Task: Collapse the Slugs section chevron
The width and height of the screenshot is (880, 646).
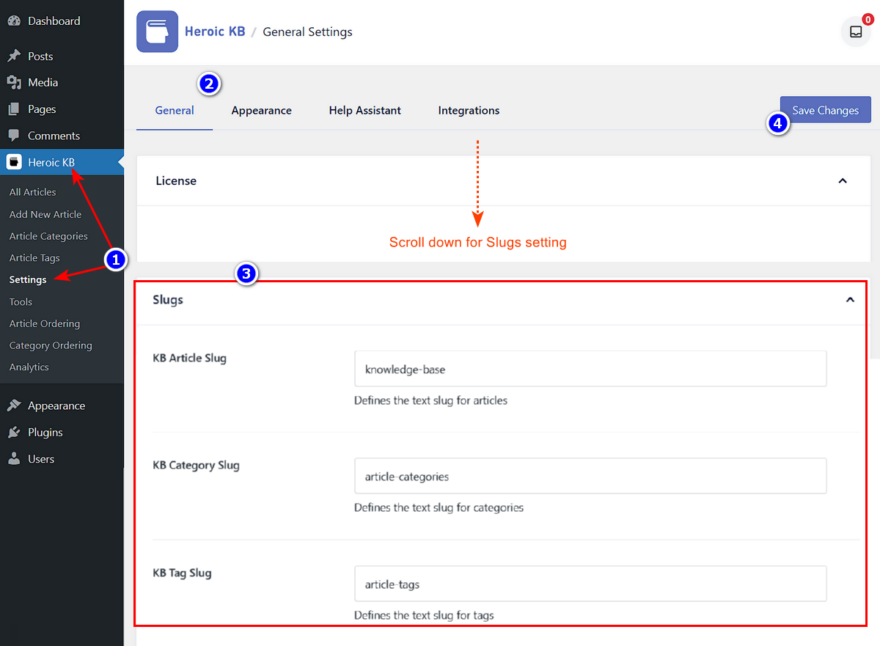Action: click(850, 300)
